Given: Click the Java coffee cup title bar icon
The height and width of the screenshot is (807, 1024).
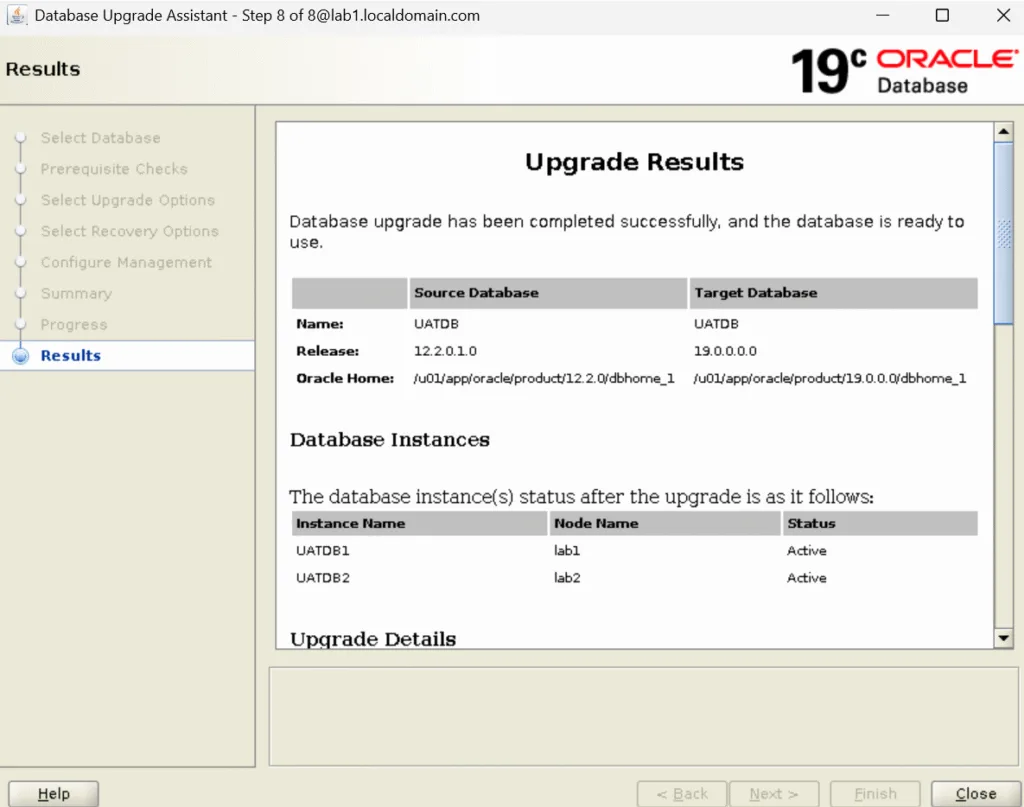Looking at the screenshot, I should pyautogui.click(x=18, y=15).
